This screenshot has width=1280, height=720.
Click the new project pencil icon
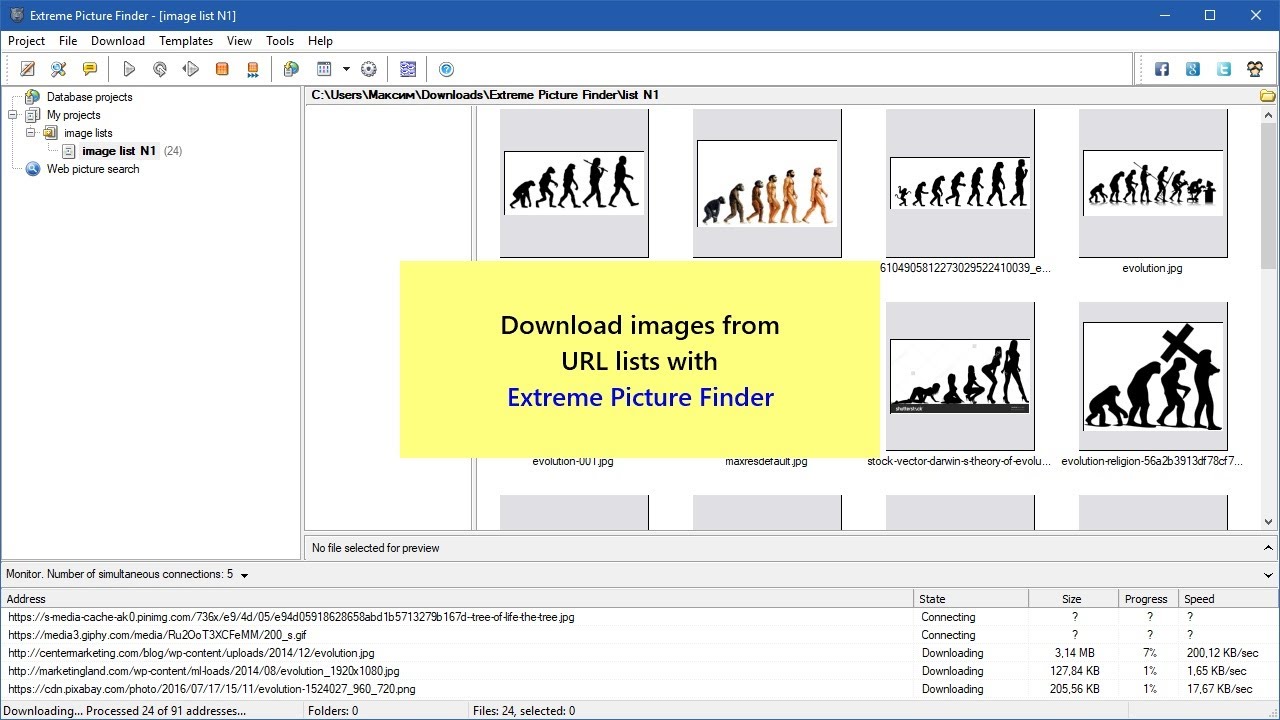28,69
